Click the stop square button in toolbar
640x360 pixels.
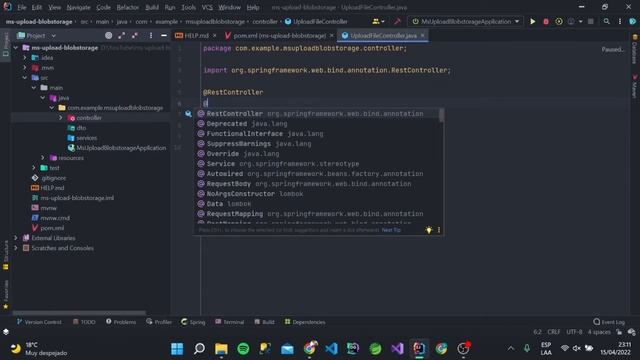click(590, 21)
